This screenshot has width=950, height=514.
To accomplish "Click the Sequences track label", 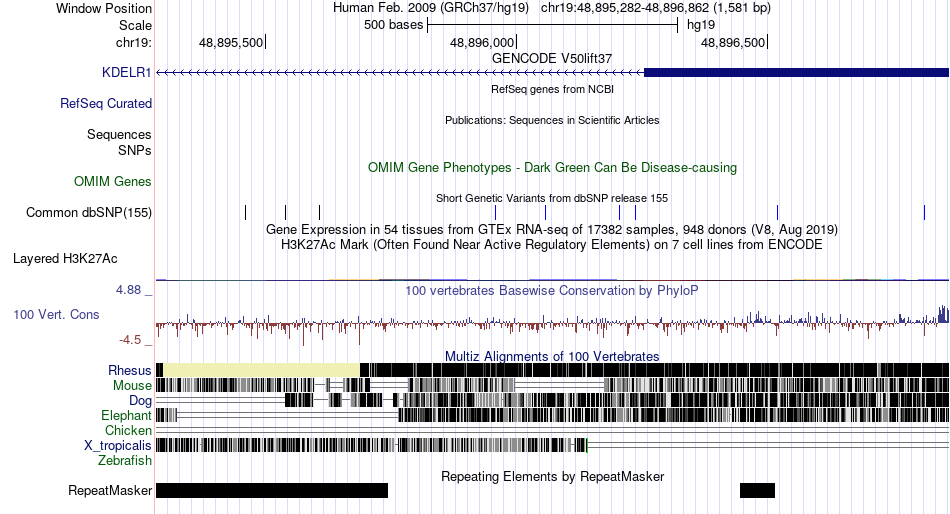I will (119, 134).
